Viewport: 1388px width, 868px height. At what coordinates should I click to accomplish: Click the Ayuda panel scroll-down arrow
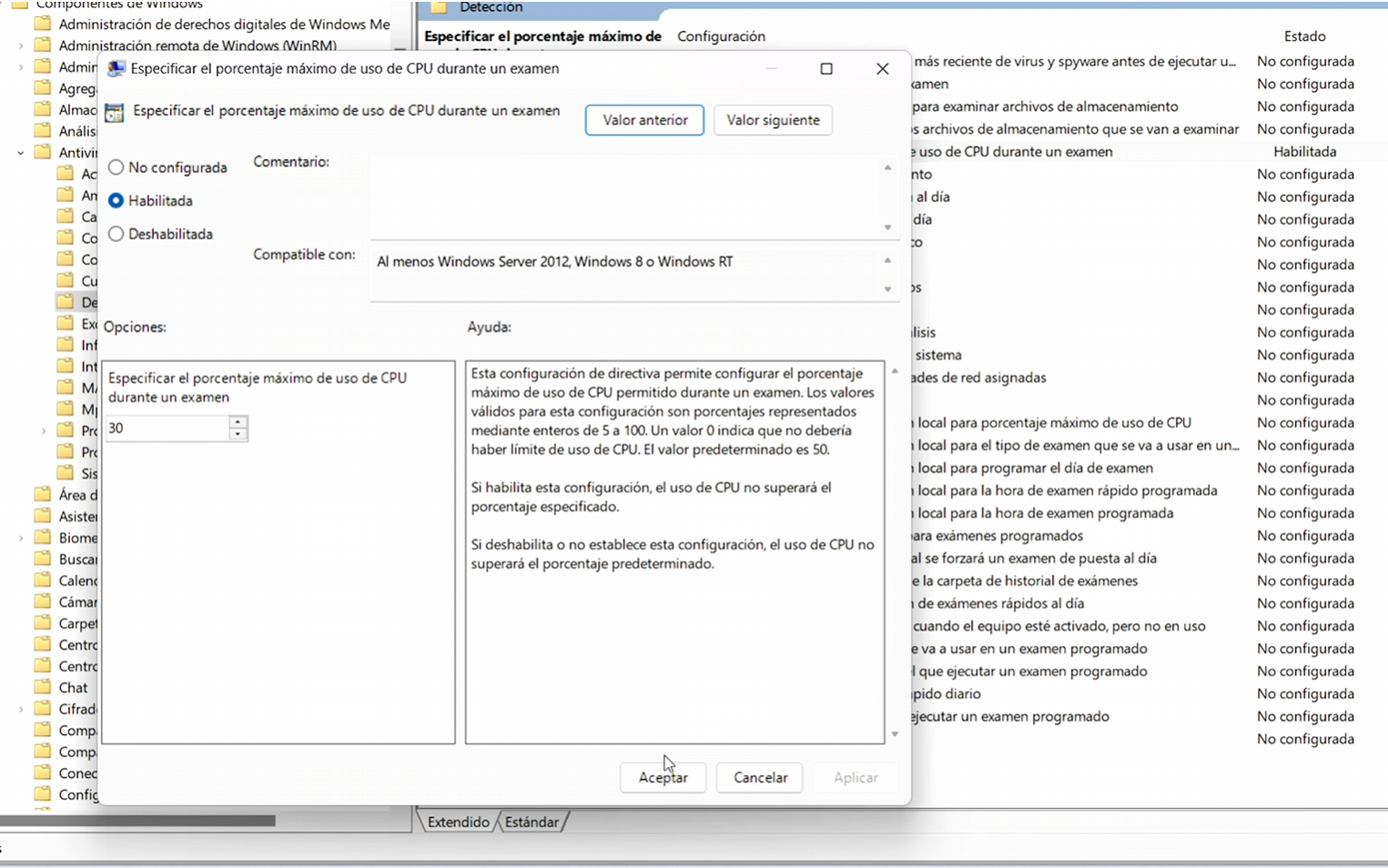[895, 733]
